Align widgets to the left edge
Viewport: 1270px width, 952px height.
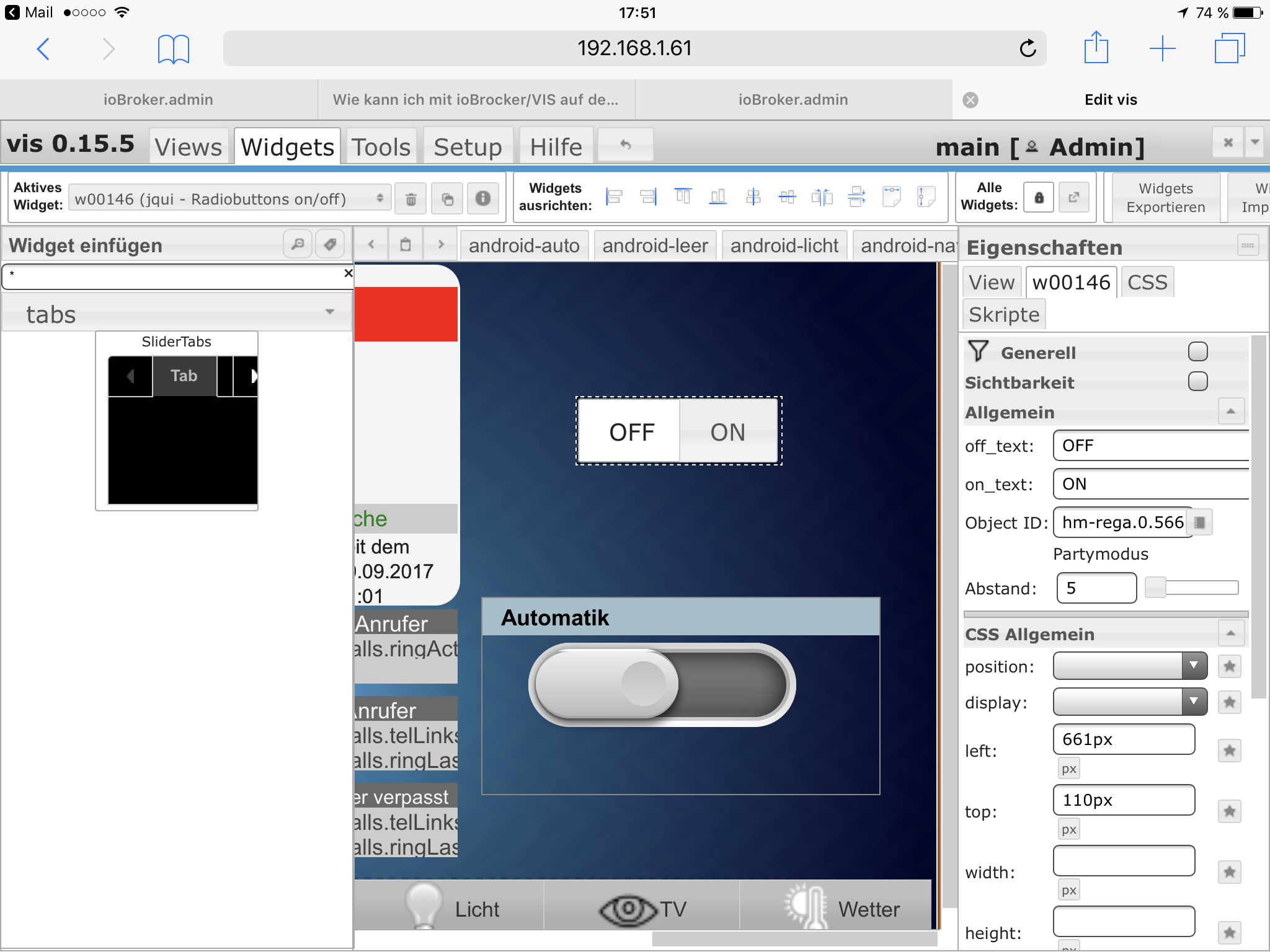pos(614,198)
